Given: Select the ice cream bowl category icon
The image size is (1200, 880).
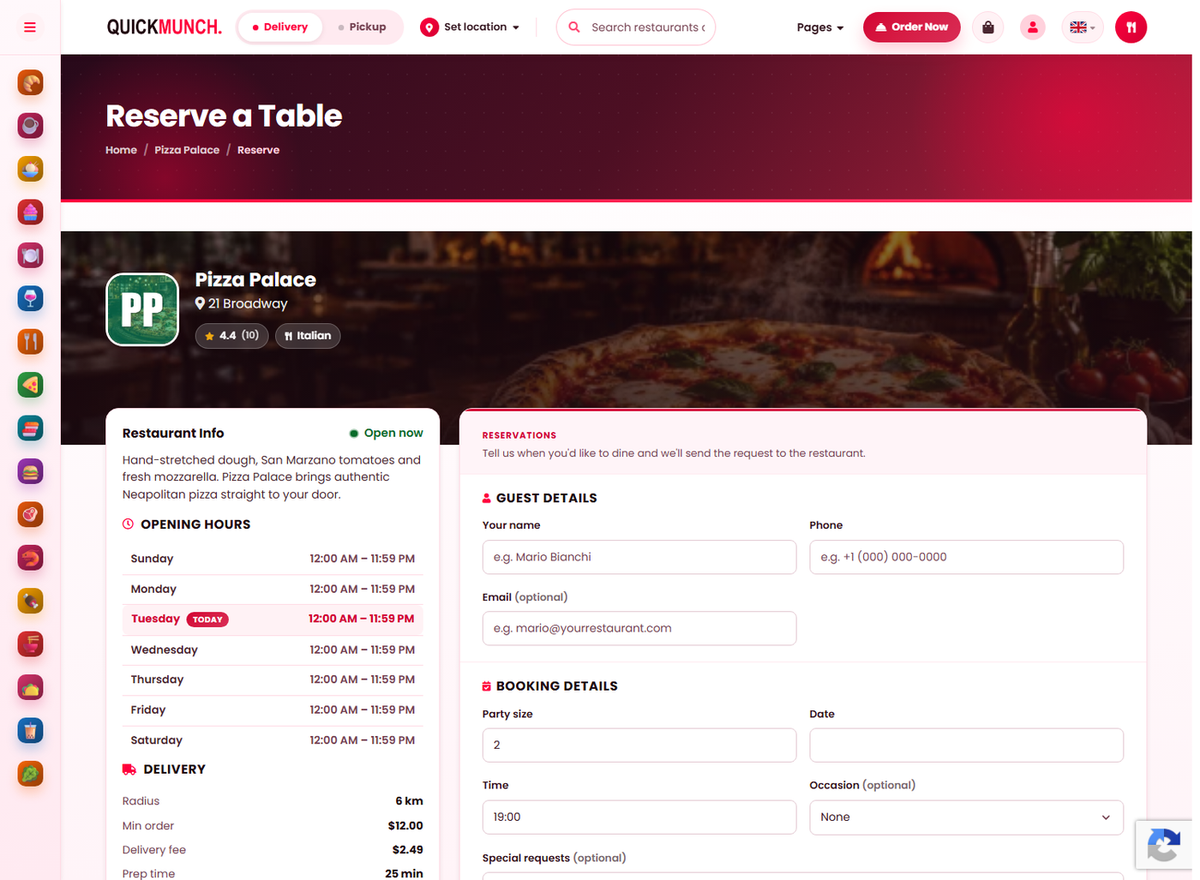Looking at the screenshot, I should (x=30, y=168).
